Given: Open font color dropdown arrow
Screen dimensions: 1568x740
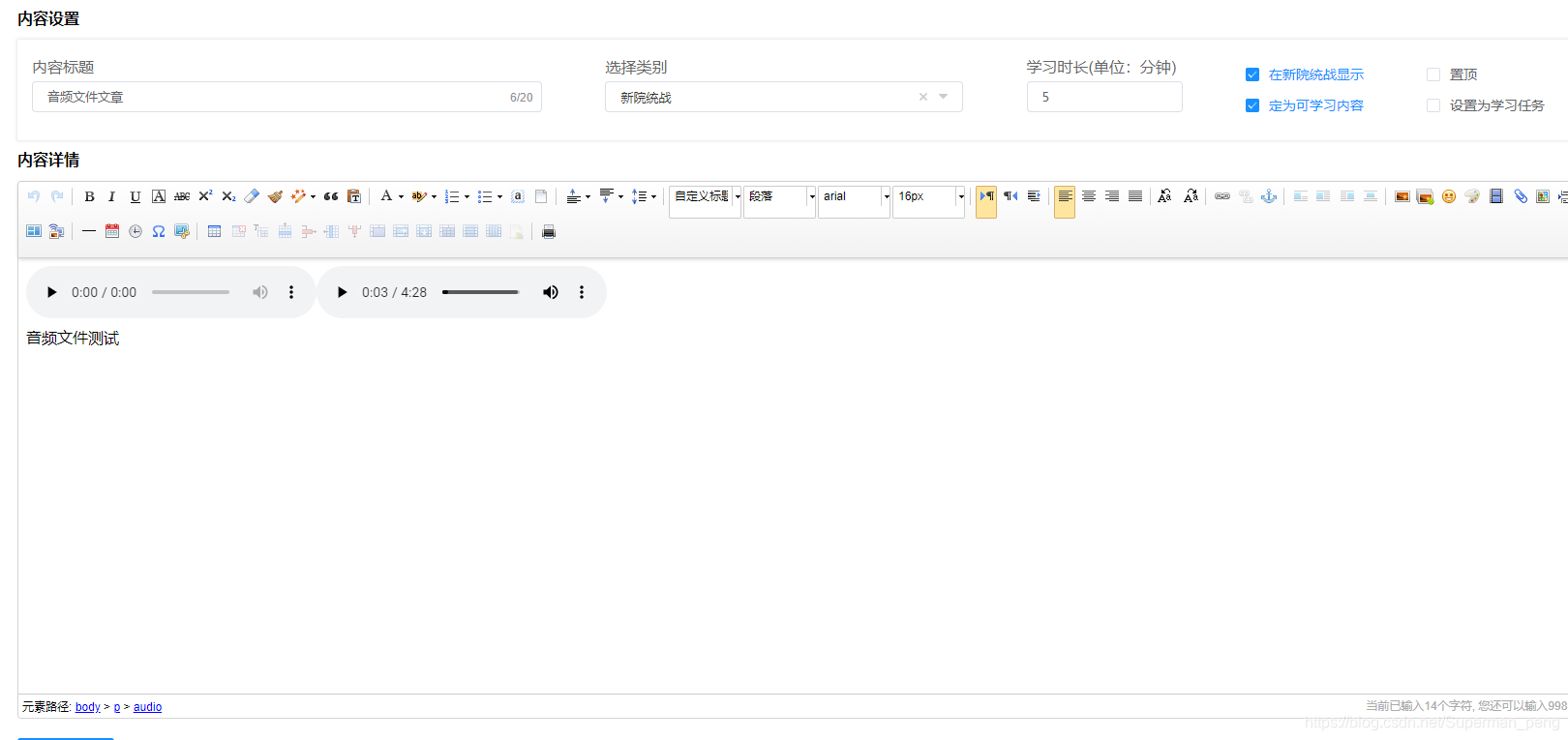Looking at the screenshot, I should (x=401, y=196).
